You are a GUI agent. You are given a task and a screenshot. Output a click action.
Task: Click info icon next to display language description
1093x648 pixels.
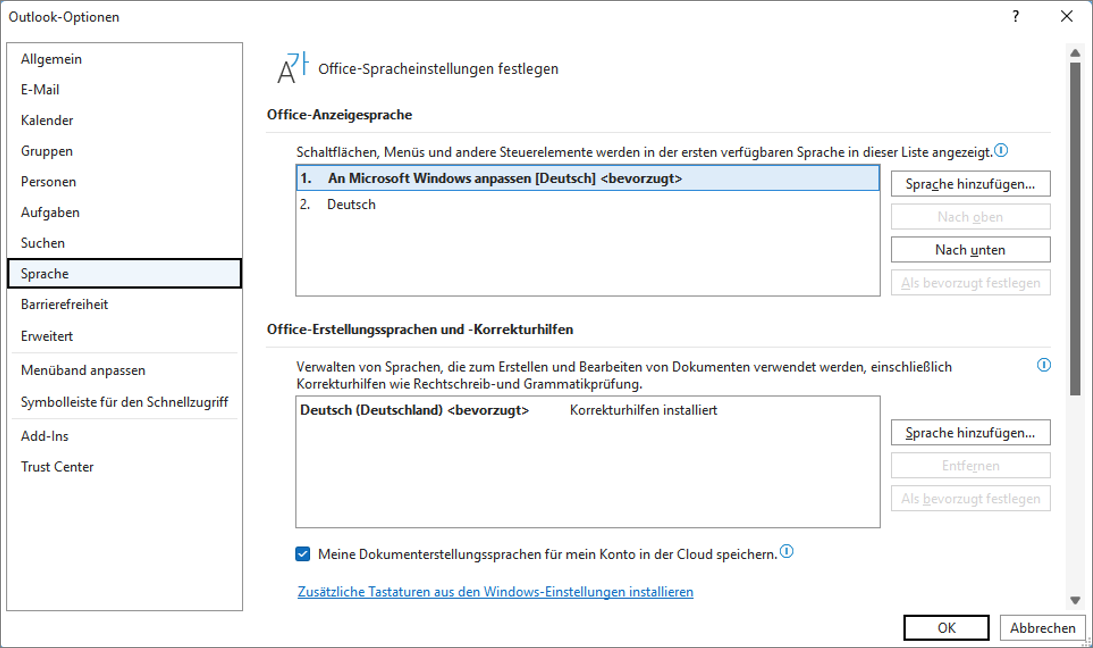[x=1001, y=151]
